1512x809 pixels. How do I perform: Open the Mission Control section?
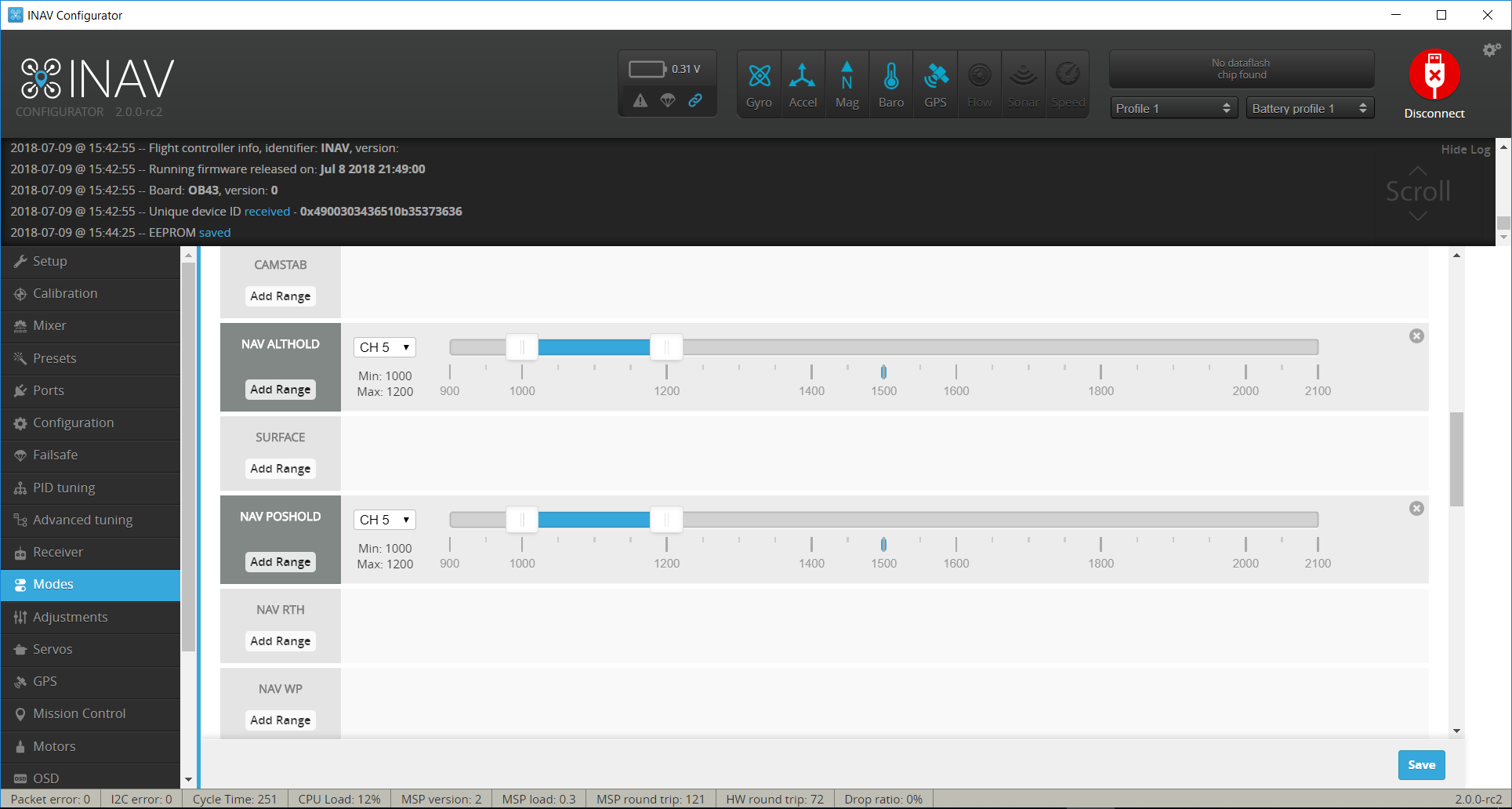79,713
